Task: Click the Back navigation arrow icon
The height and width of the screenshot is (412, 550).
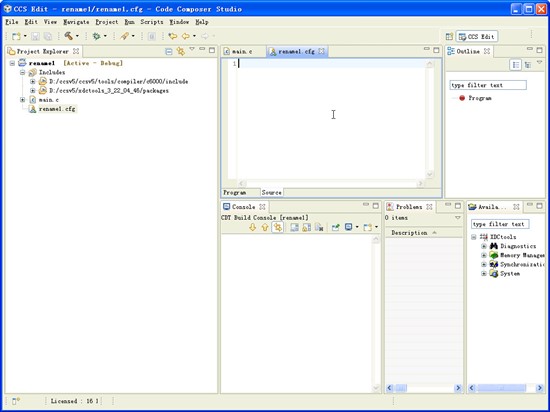Action: pyautogui.click(x=186, y=36)
